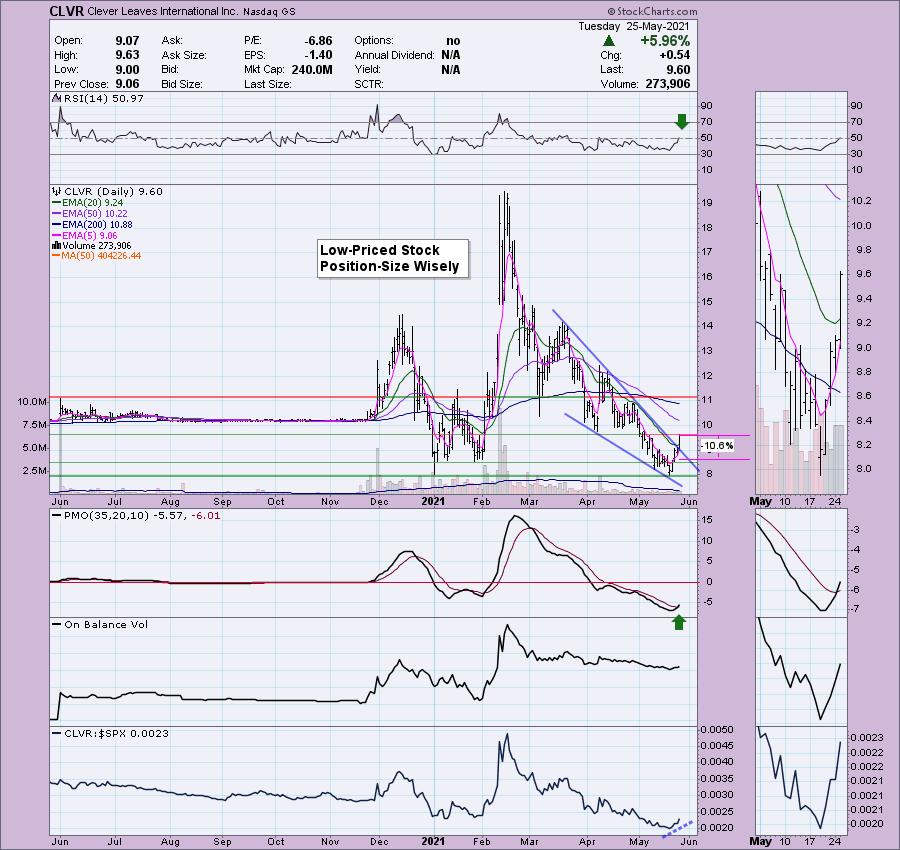The width and height of the screenshot is (900, 850).
Task: Click the price bar icon before CLVR (Daily)
Action: [x=57, y=191]
